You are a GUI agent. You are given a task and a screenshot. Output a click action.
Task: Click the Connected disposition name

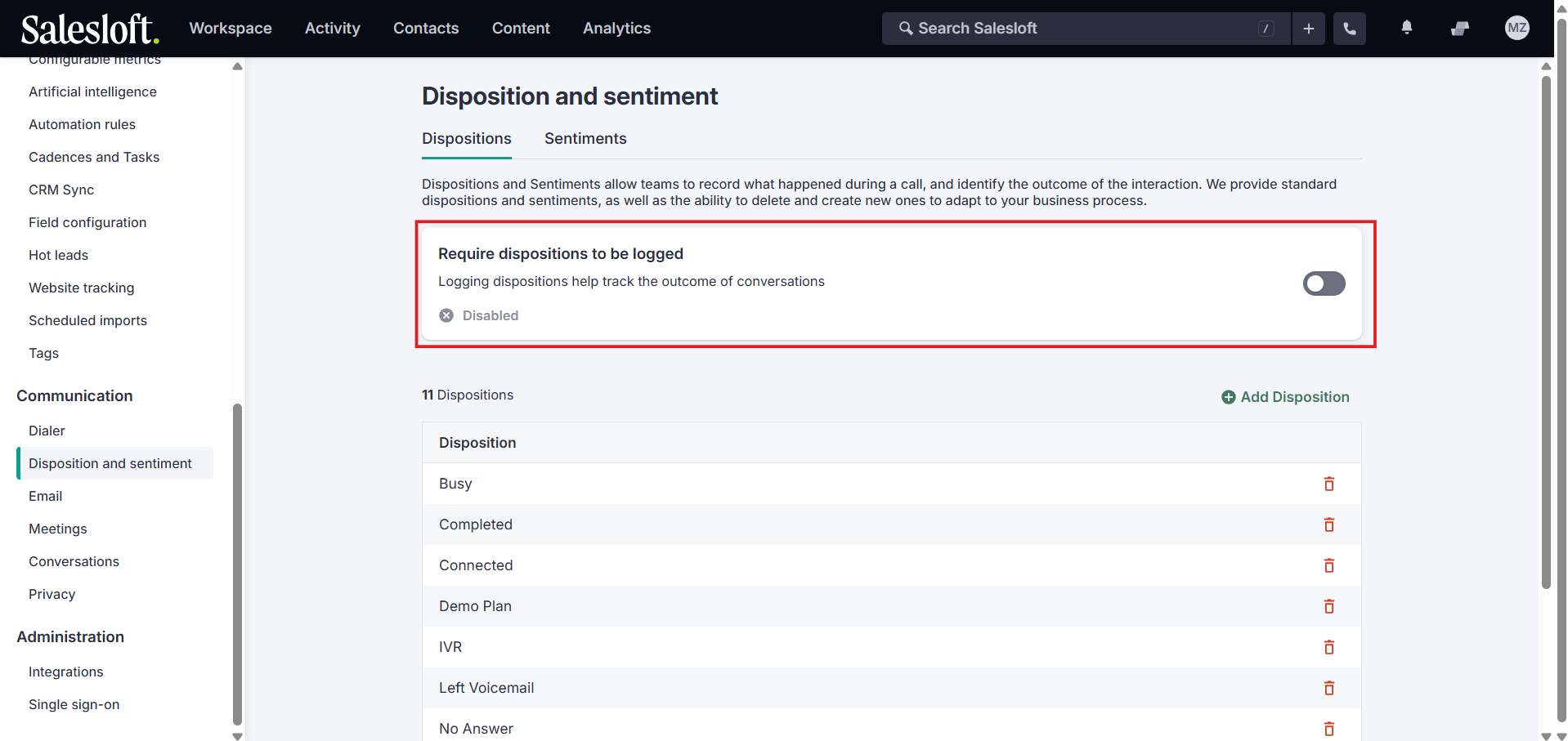click(x=476, y=565)
